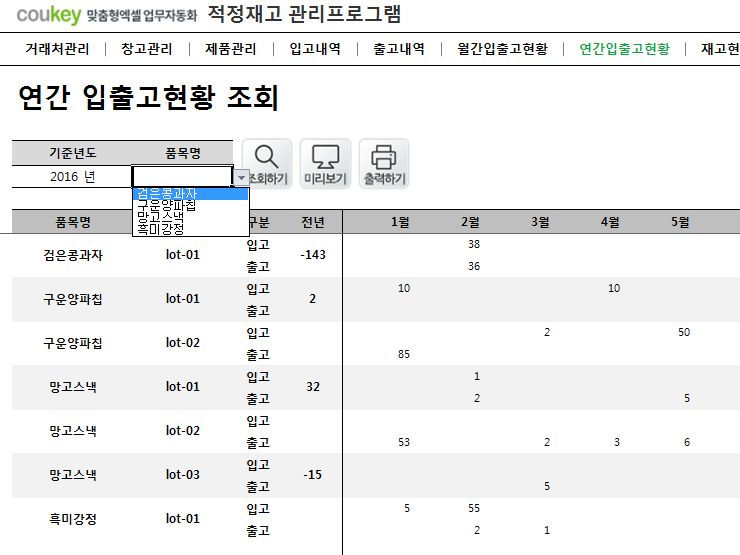Click the 전년 column header

pyautogui.click(x=313, y=222)
